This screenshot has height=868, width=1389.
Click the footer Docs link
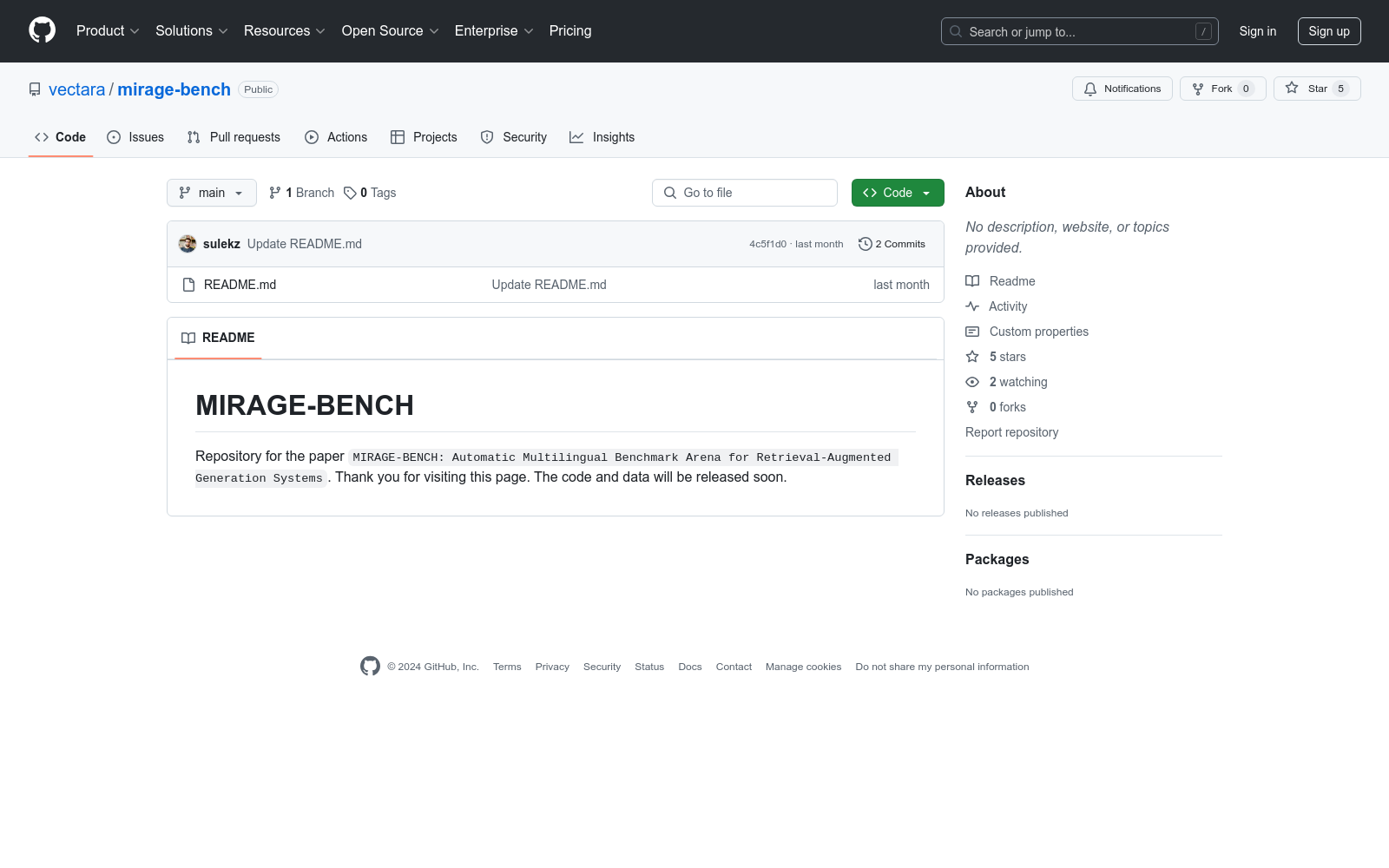click(x=690, y=667)
